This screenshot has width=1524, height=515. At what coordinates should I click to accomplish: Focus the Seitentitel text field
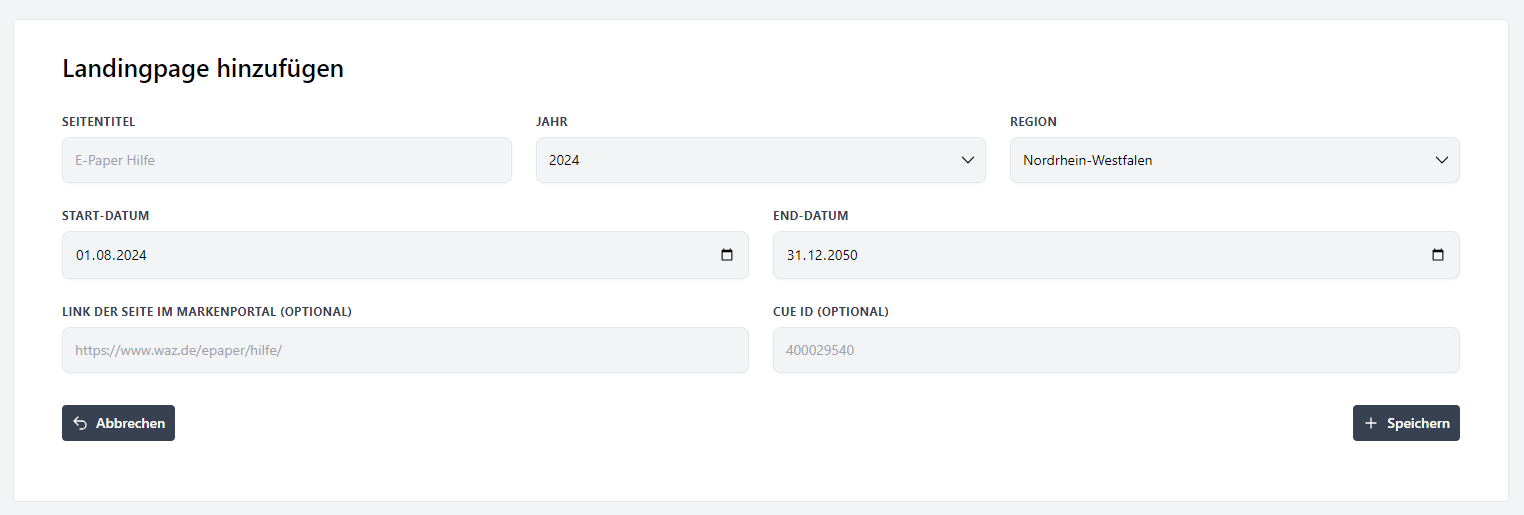pyautogui.click(x=286, y=160)
